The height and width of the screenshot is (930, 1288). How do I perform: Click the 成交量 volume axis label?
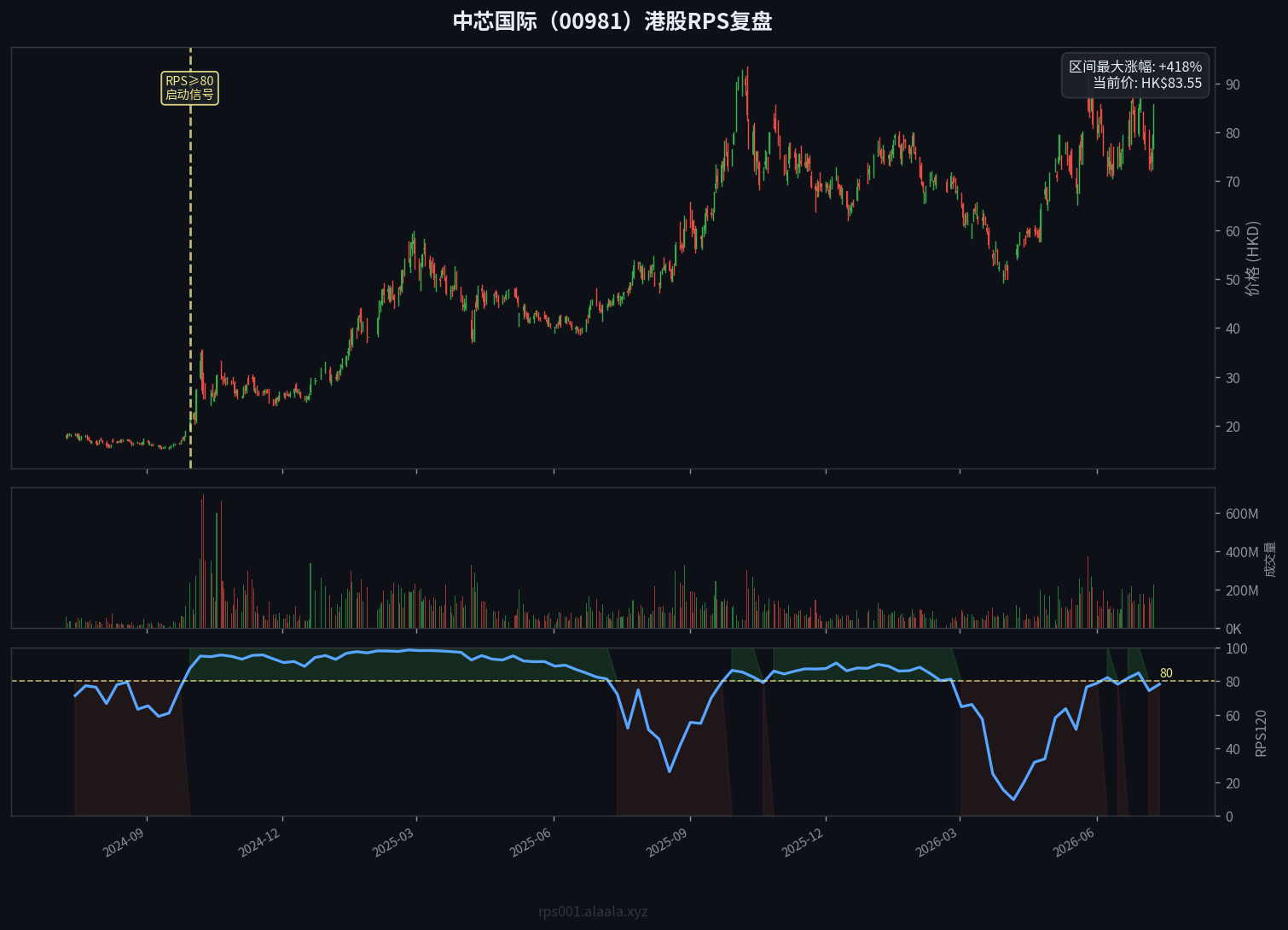(x=1270, y=559)
